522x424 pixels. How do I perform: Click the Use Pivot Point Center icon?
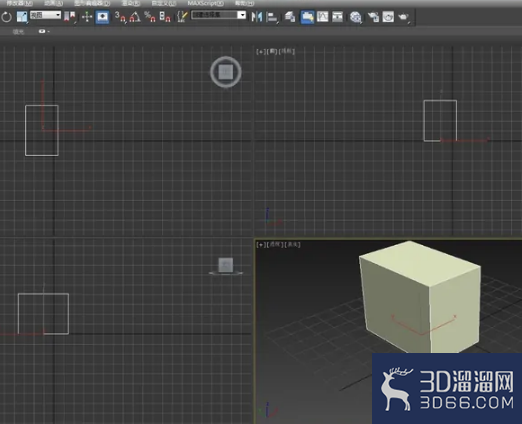[x=70, y=17]
